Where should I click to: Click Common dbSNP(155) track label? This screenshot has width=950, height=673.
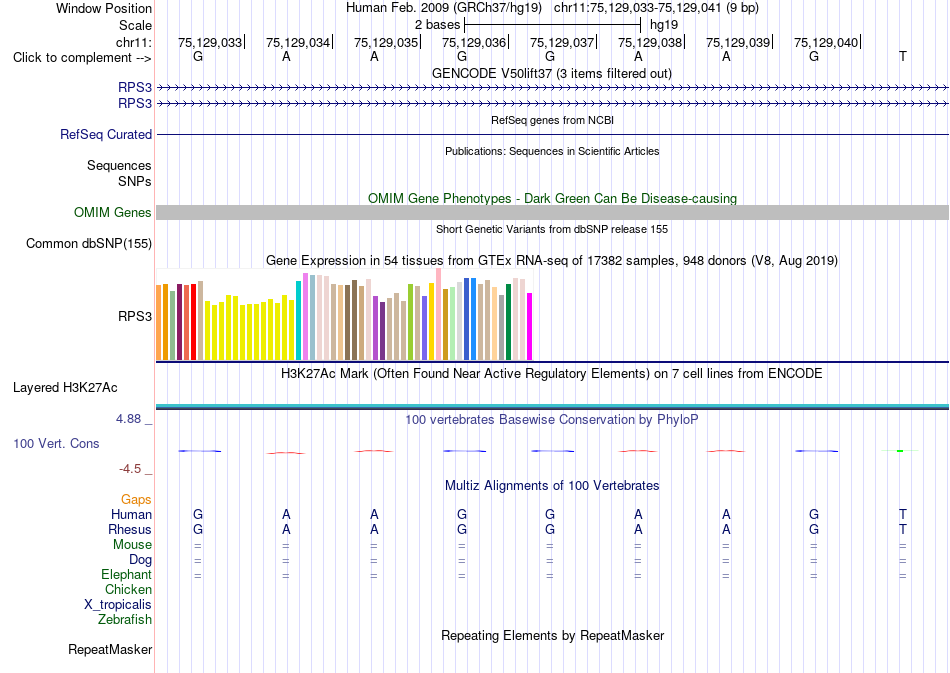tap(89, 244)
